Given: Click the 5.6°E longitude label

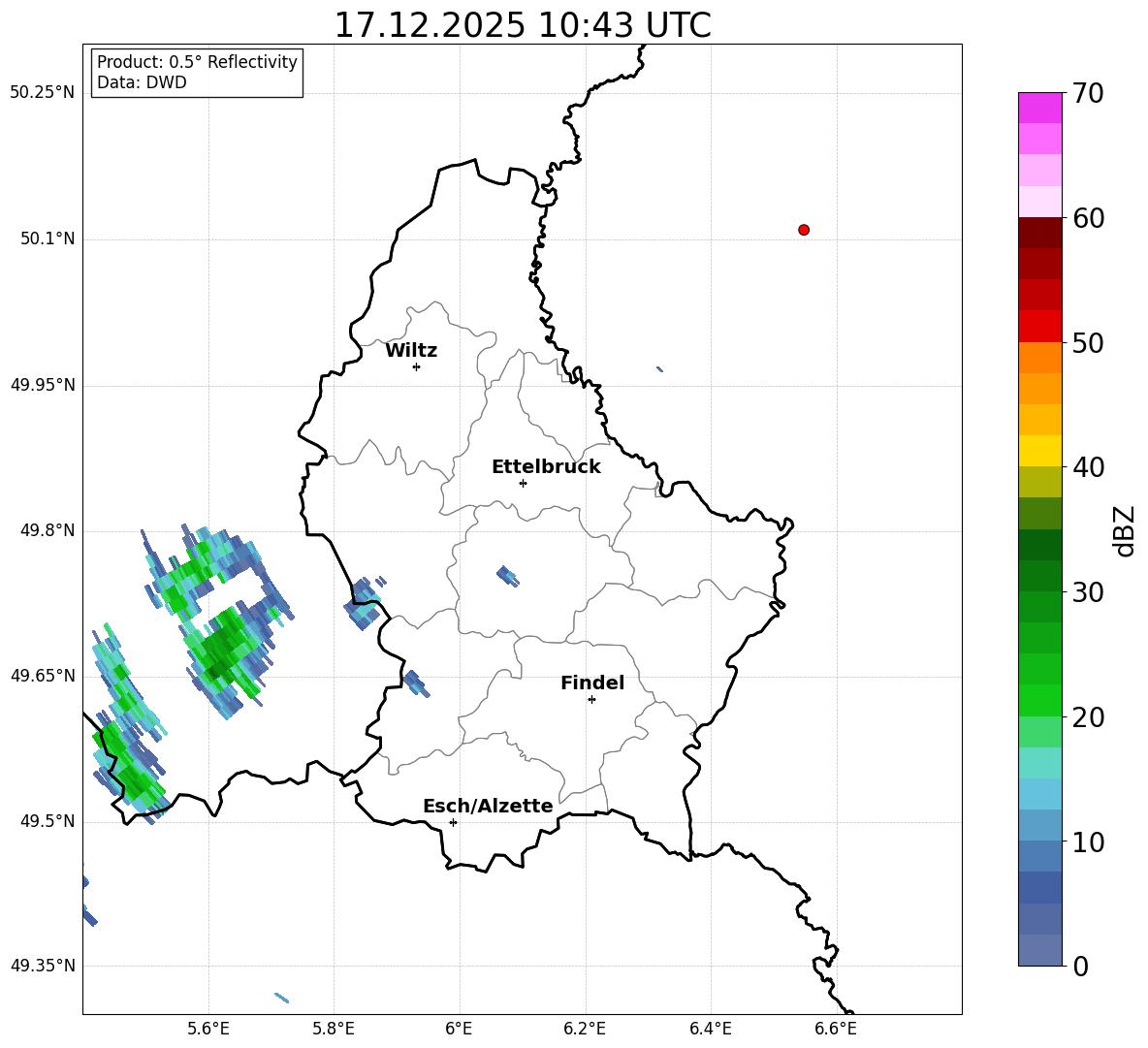Looking at the screenshot, I should [208, 1029].
